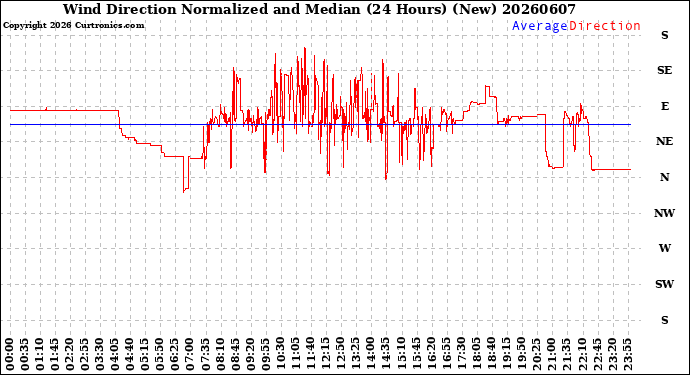Click the NW axis label

[x=664, y=213]
